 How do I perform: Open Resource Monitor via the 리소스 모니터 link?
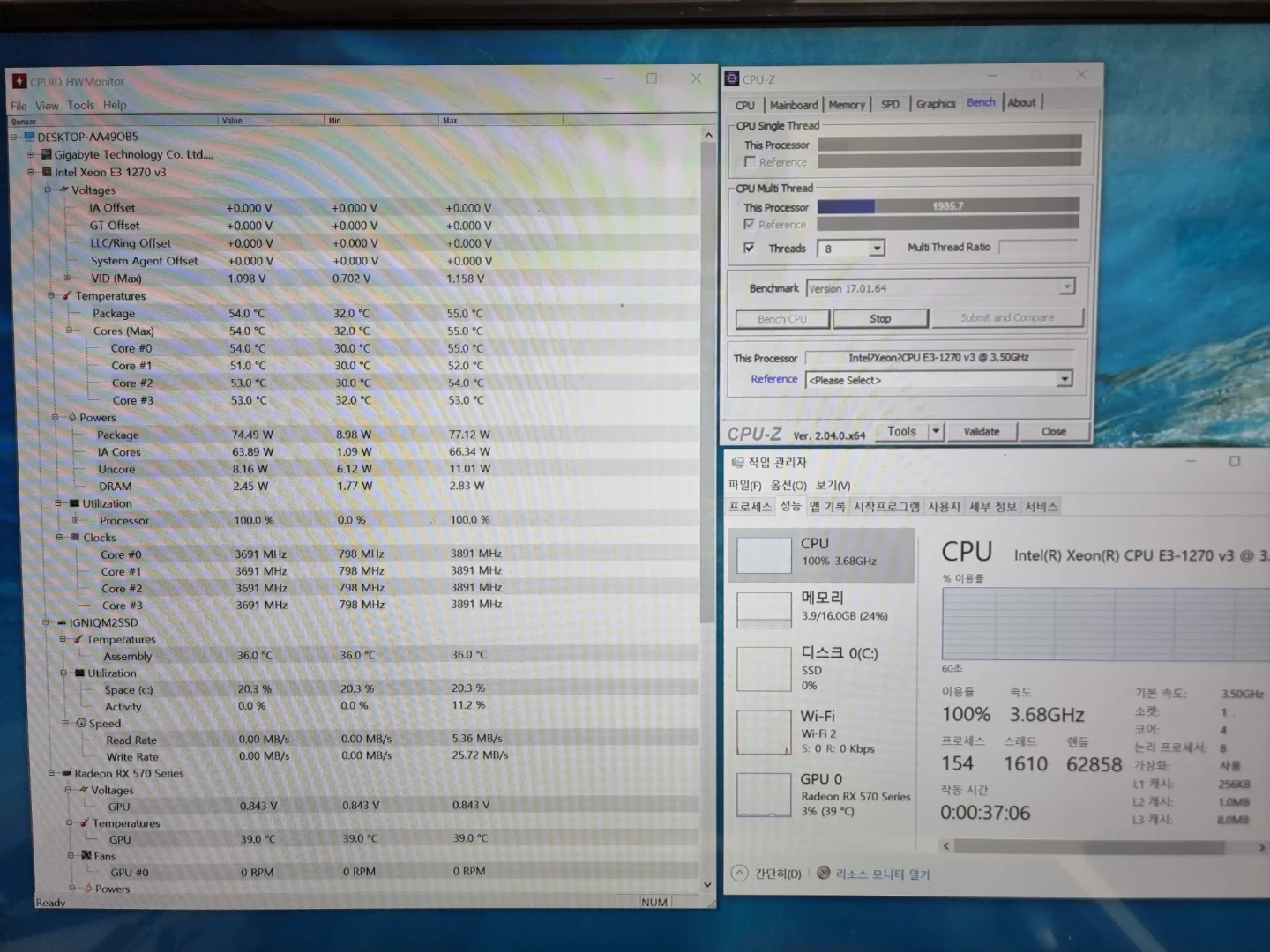[x=881, y=874]
